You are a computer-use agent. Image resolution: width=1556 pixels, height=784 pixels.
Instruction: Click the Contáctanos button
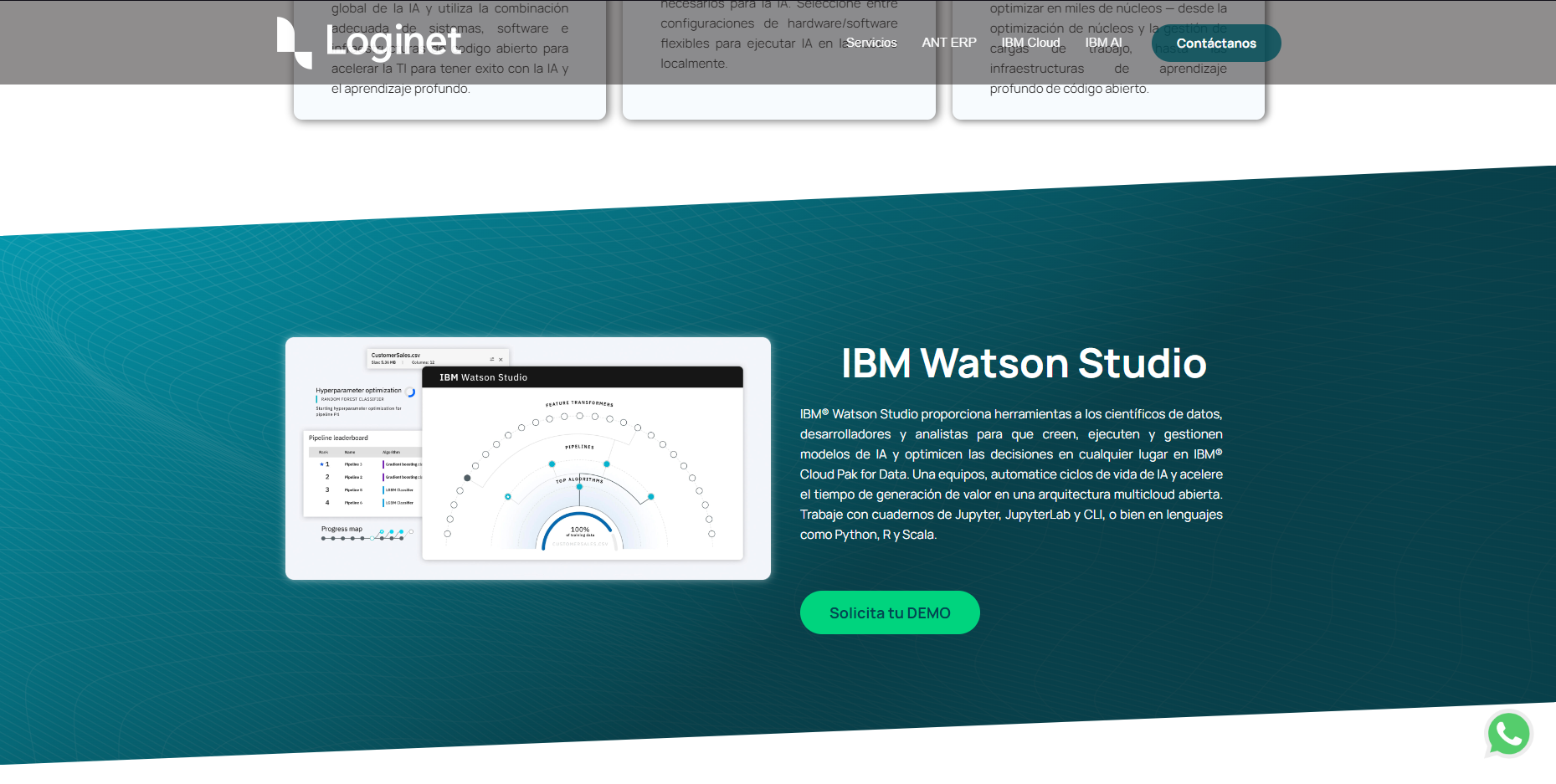(x=1216, y=43)
